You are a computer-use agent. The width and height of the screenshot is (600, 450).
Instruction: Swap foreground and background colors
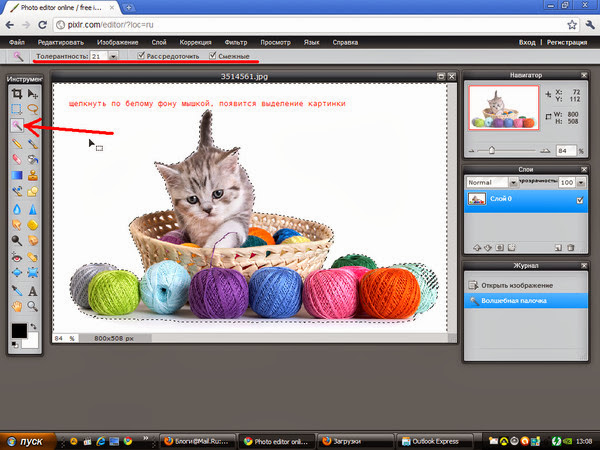click(34, 326)
